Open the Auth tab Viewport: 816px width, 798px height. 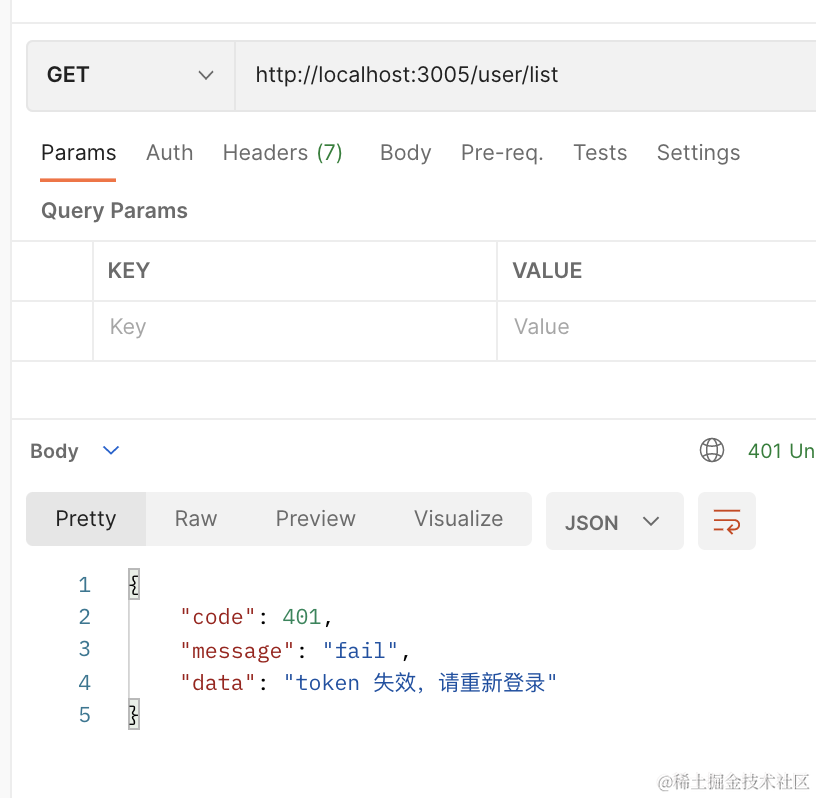point(169,153)
